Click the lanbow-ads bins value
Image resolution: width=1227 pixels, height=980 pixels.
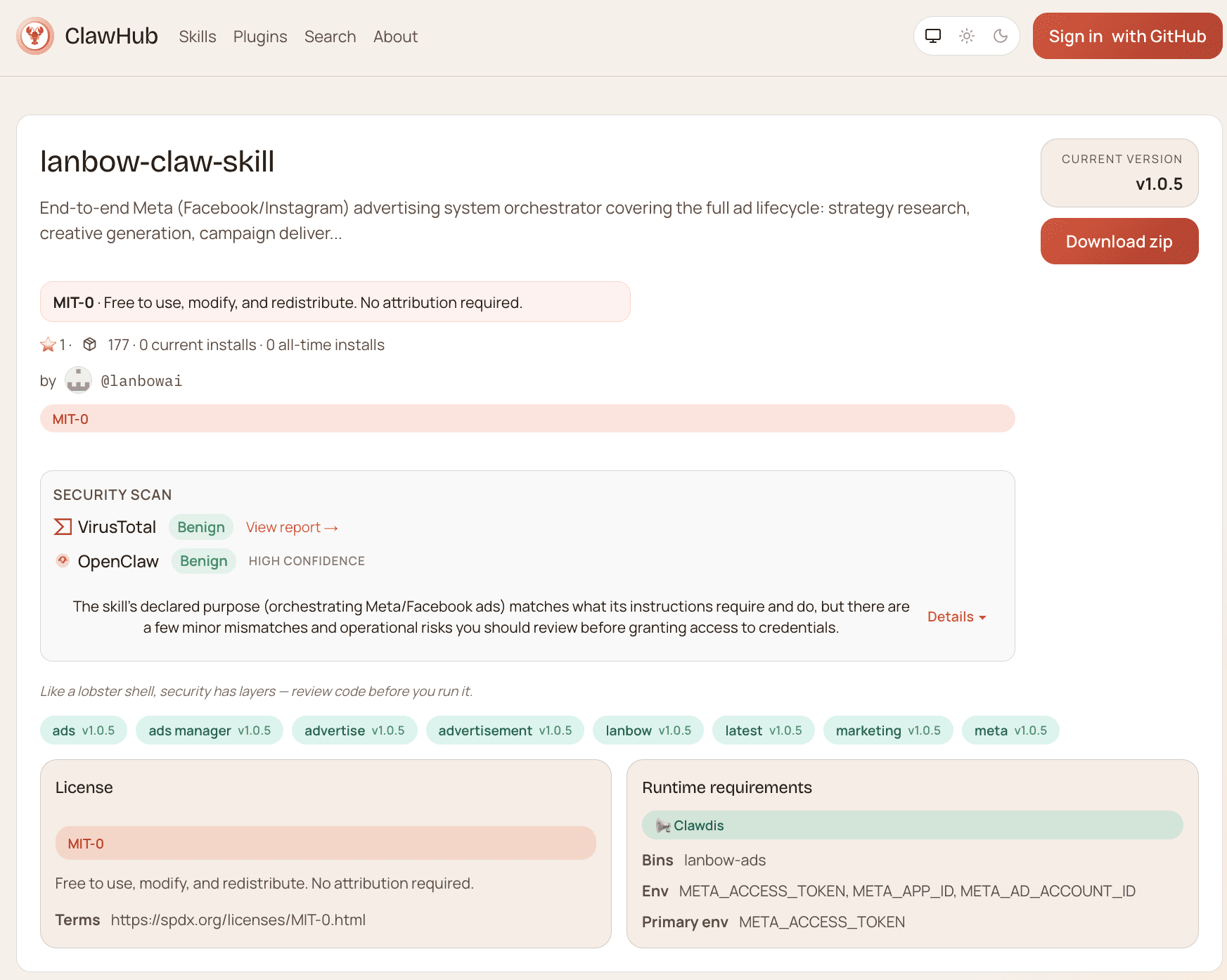725,860
